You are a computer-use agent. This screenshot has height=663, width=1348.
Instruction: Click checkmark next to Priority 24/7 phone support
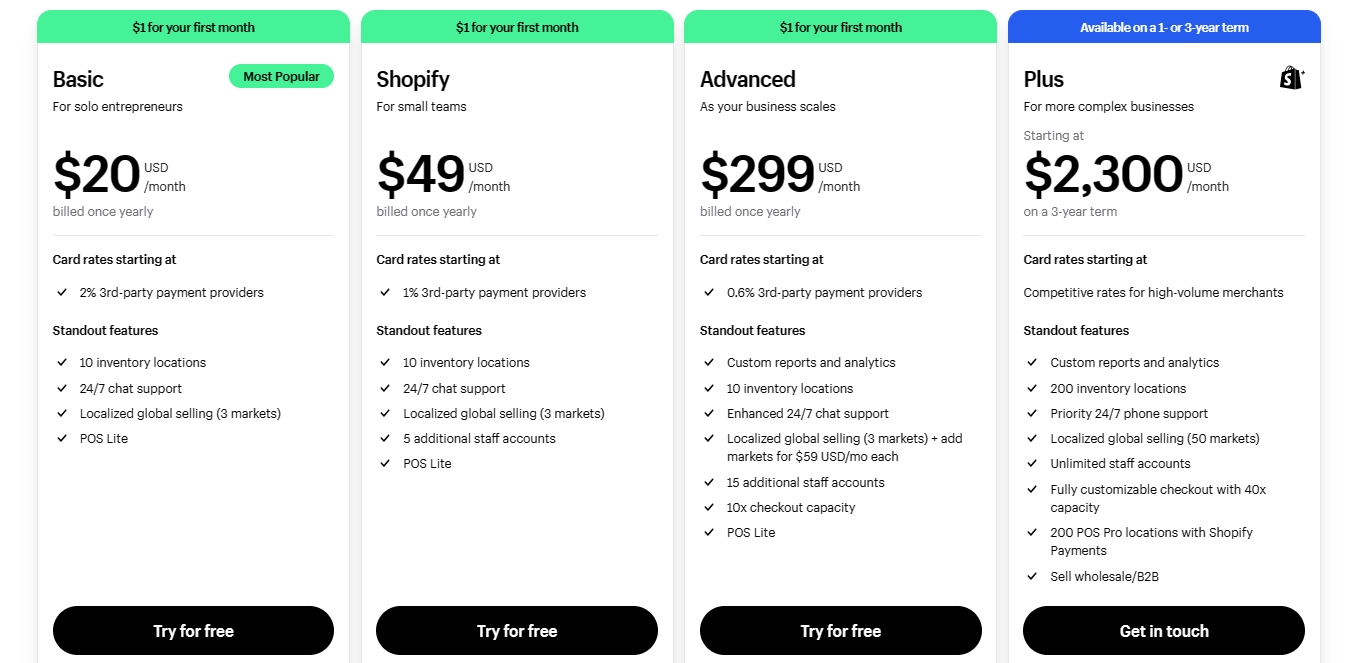(x=1033, y=414)
